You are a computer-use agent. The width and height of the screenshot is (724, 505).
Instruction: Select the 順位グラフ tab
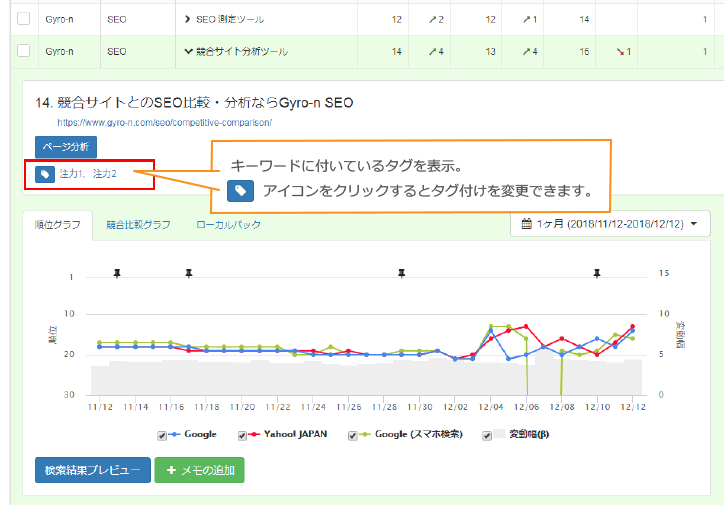pos(58,225)
